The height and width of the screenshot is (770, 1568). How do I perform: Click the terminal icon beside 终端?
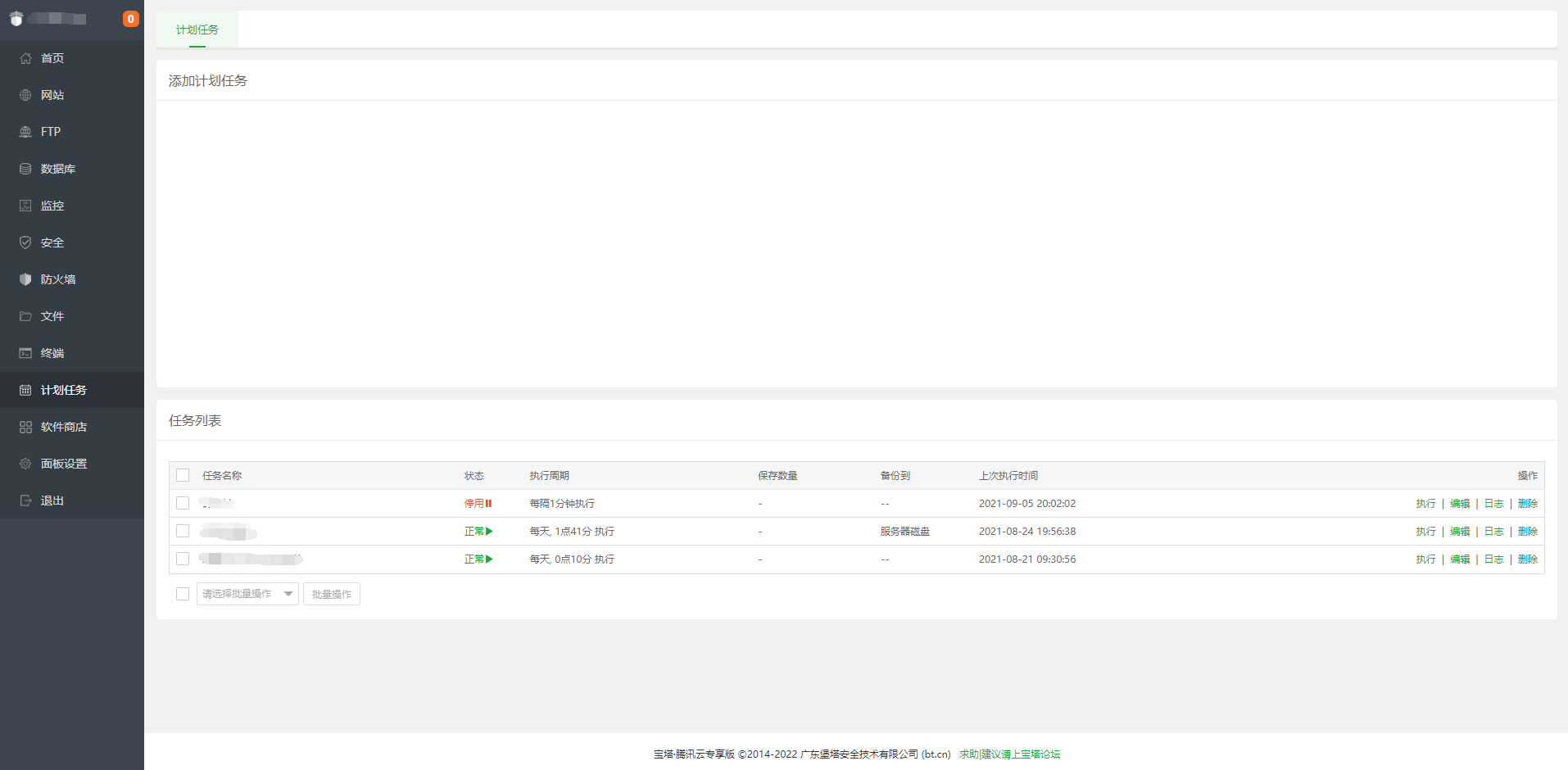pos(25,353)
